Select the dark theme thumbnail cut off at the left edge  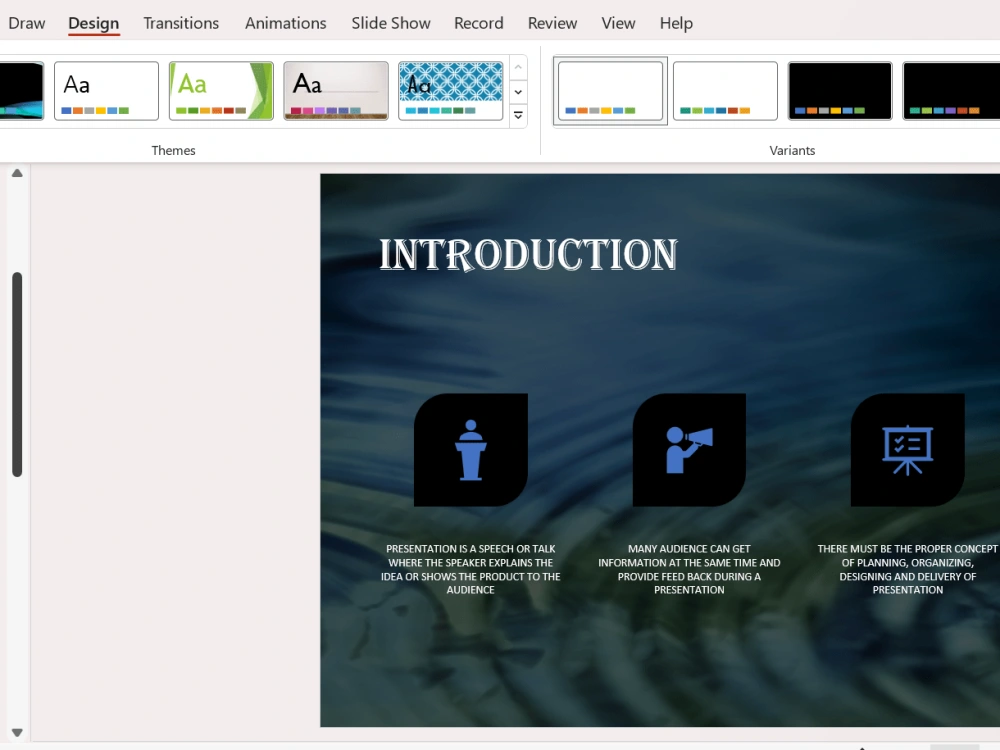pos(22,91)
